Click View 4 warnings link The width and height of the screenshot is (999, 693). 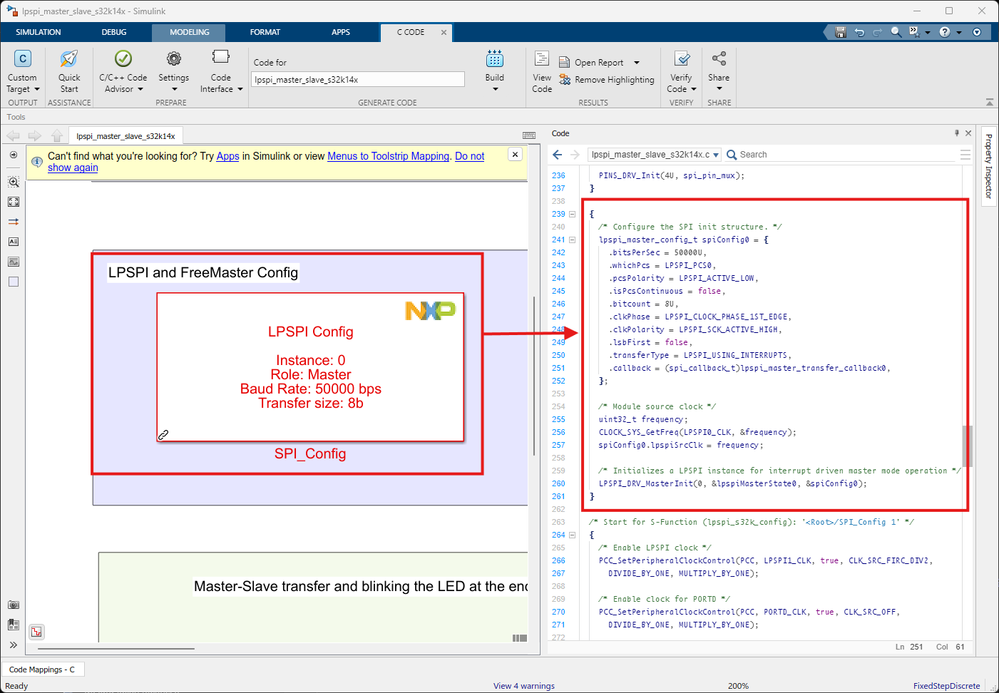[524, 686]
